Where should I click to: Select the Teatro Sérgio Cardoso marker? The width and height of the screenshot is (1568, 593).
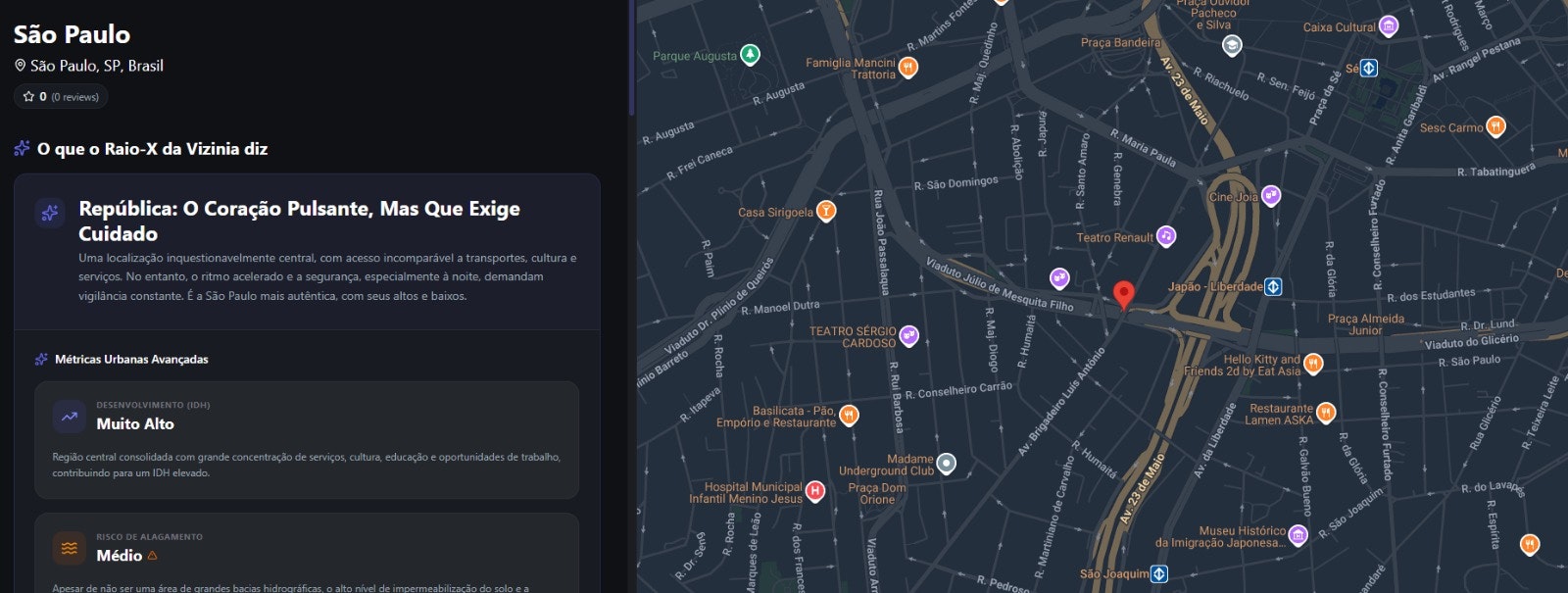908,336
